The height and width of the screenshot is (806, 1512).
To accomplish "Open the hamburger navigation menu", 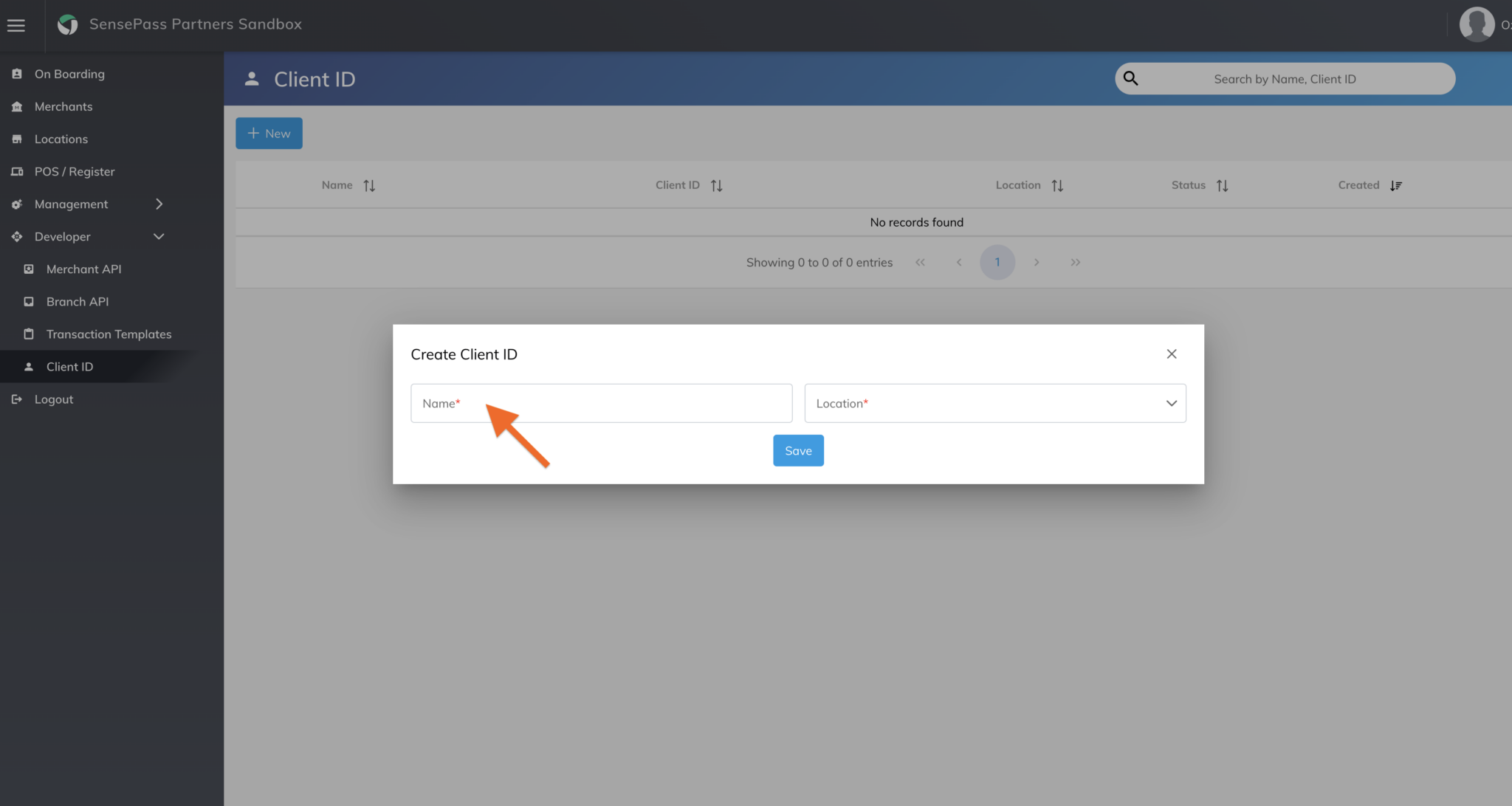I will point(16,24).
